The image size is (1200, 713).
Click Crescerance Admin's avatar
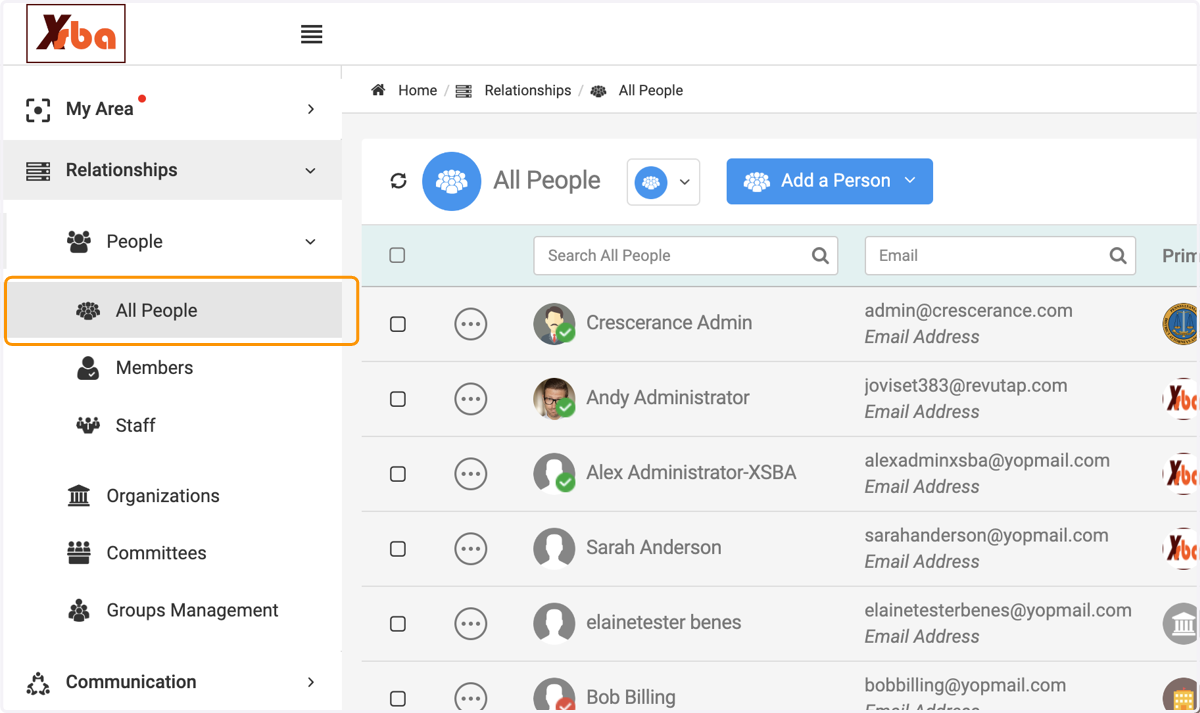[x=554, y=324]
